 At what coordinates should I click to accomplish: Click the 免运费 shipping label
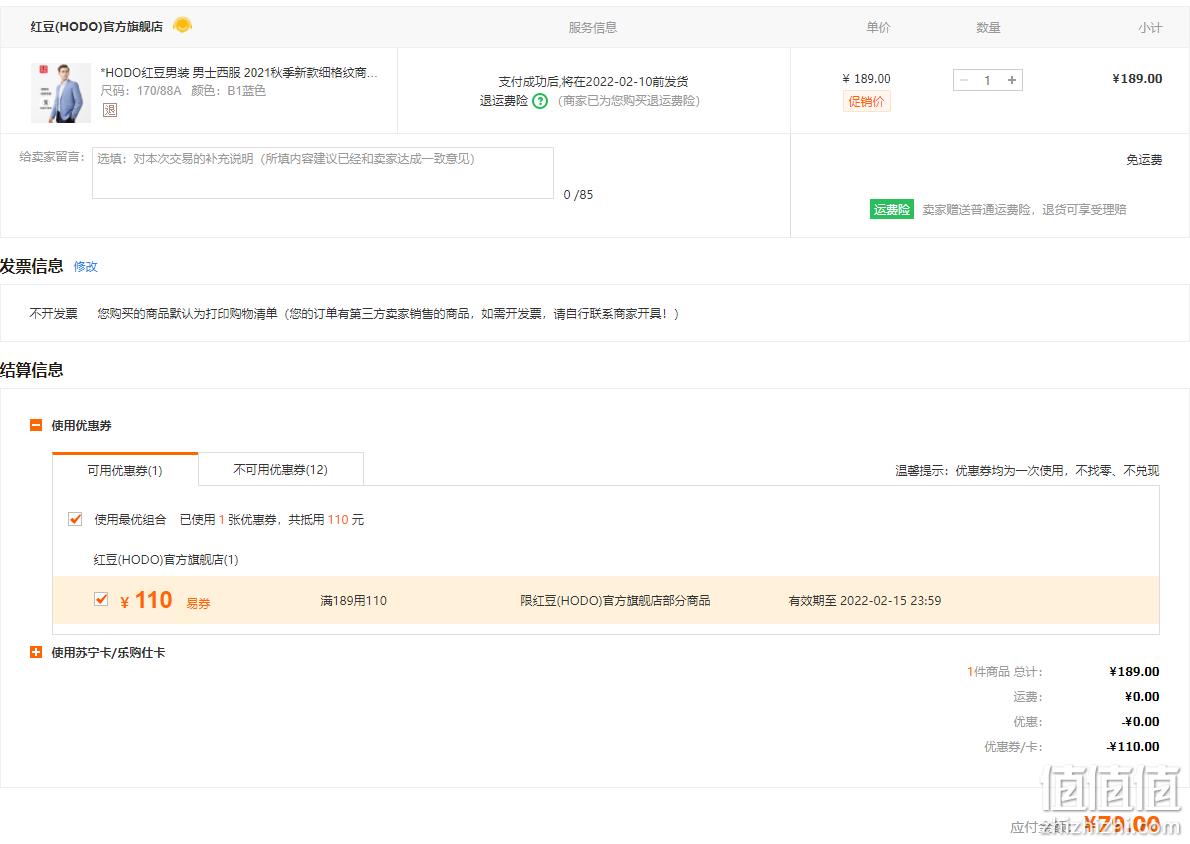point(1144,159)
